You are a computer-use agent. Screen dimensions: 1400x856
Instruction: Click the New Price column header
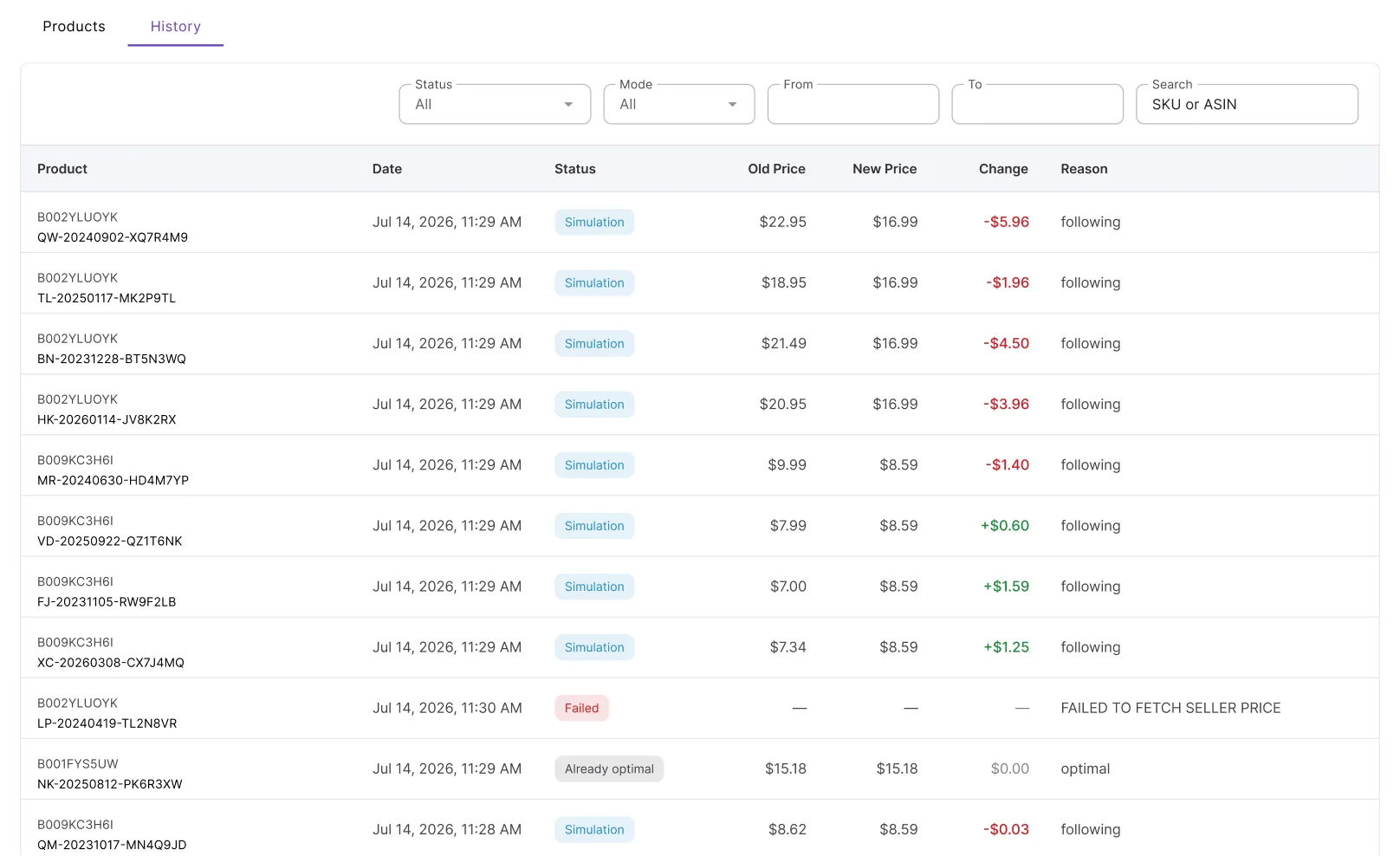click(x=885, y=169)
